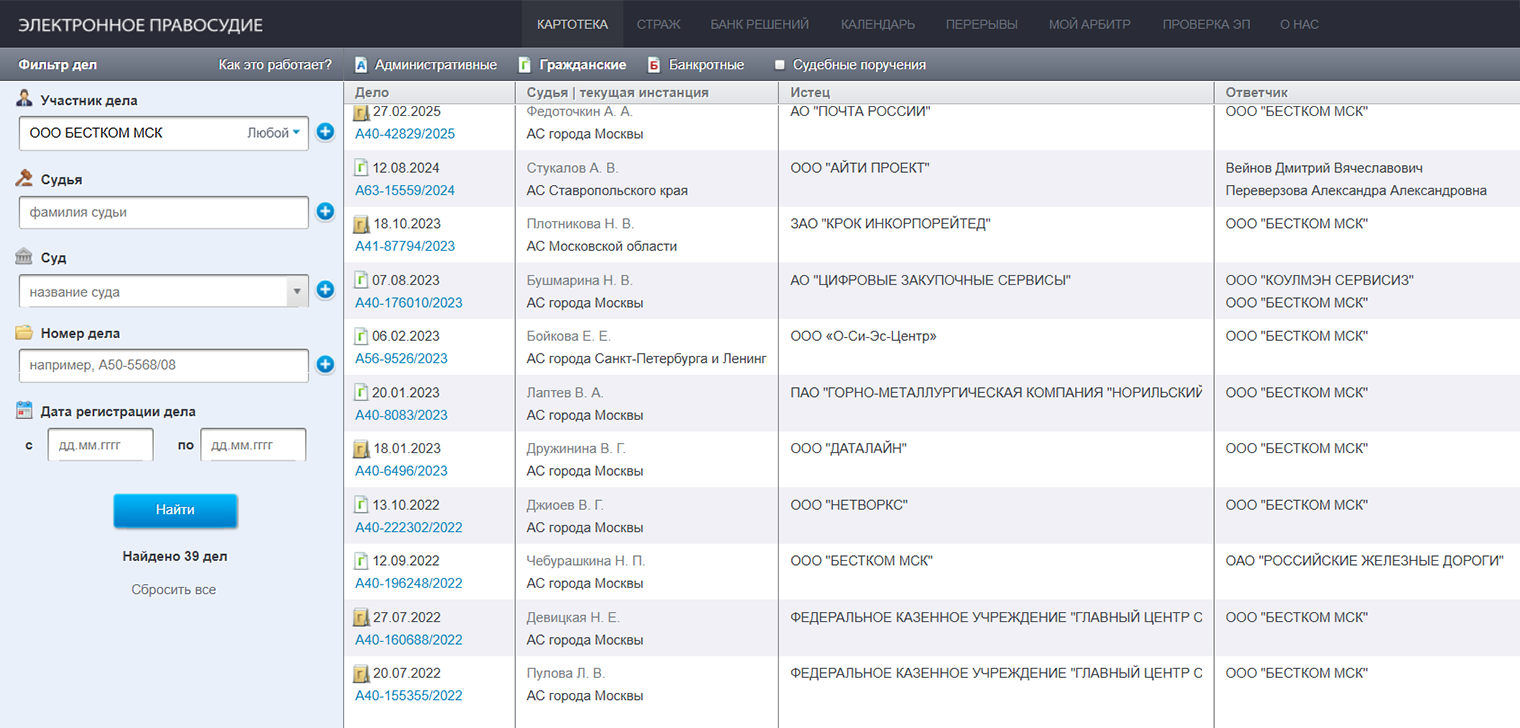1520x728 pixels.
Task: Expand the court name dropdown arrow
Action: point(297,292)
